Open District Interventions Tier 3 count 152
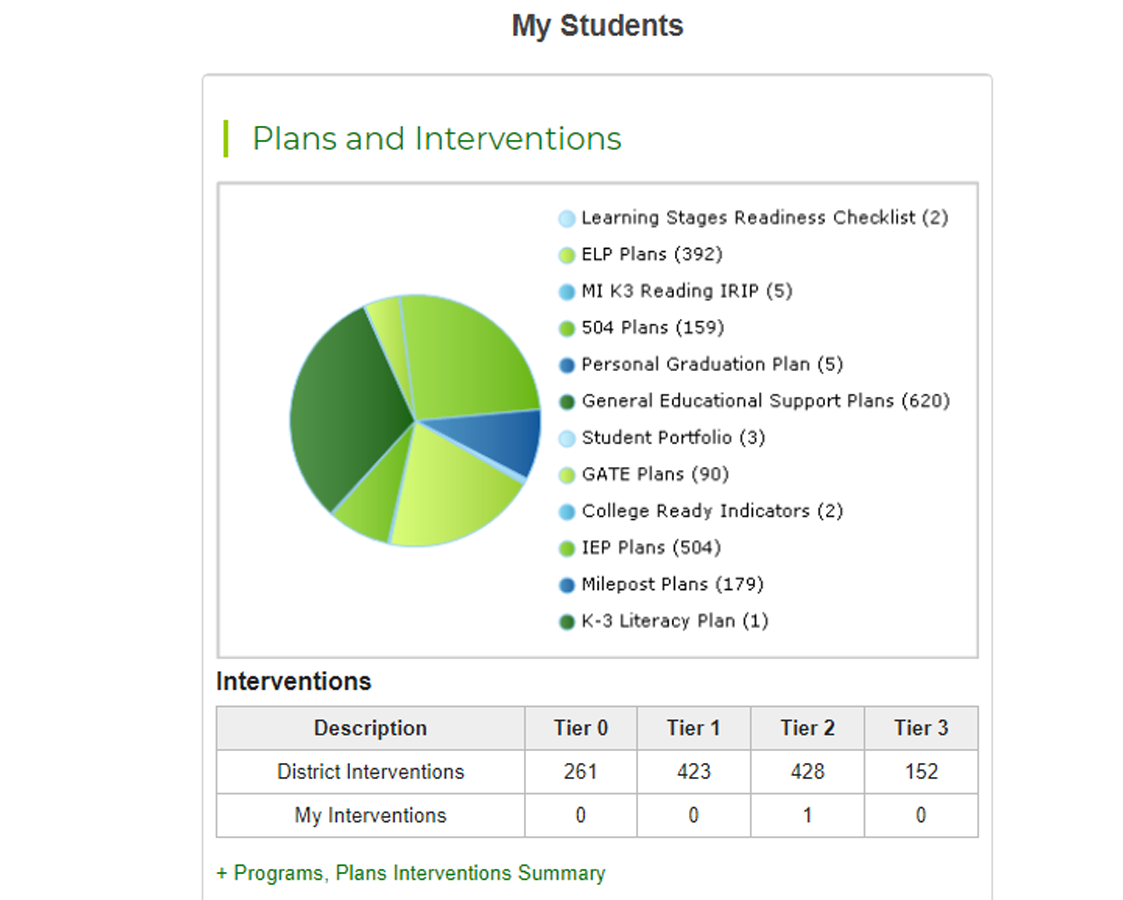This screenshot has width=1123, height=900. tap(921, 772)
